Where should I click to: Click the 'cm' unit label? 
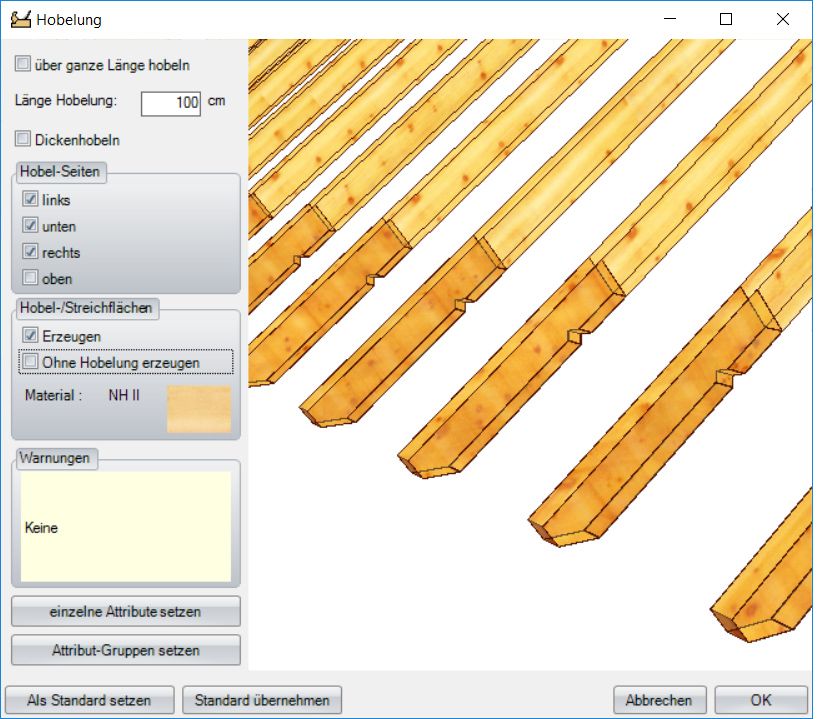pos(216,101)
